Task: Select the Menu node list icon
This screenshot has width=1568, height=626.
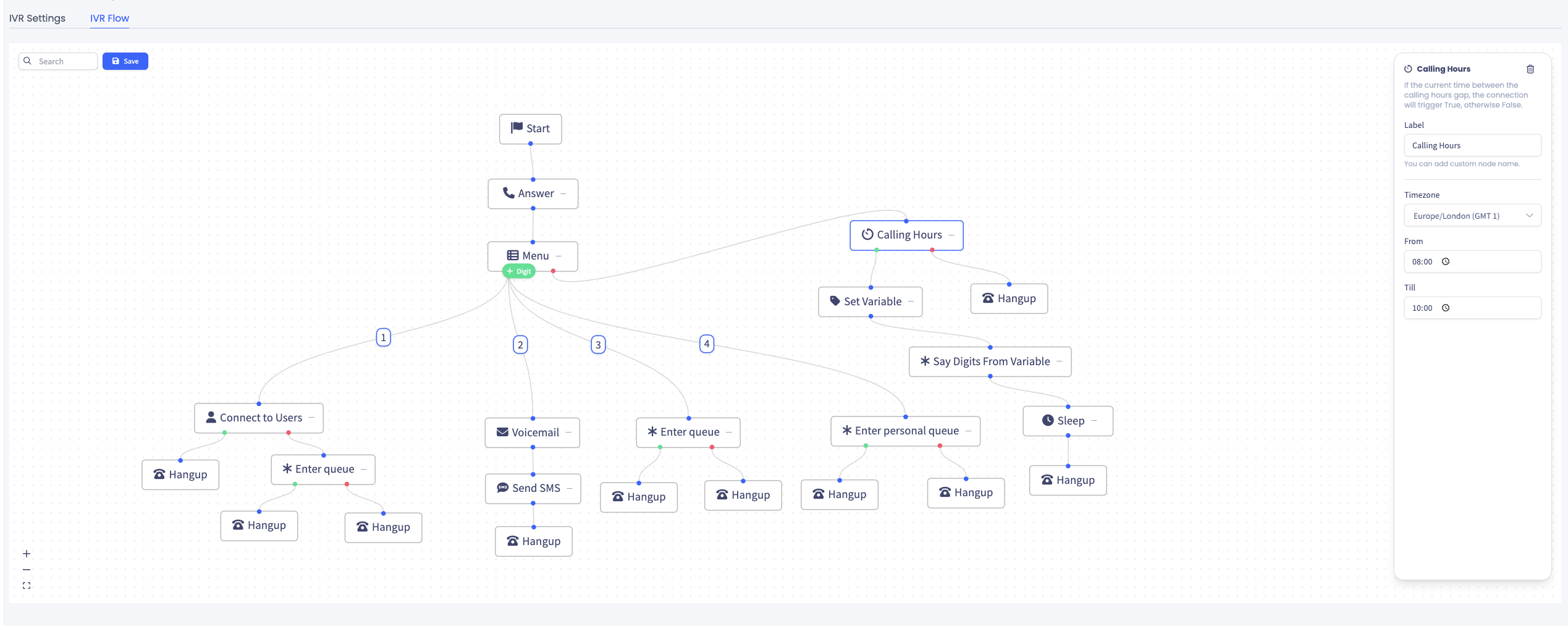Action: pos(513,255)
